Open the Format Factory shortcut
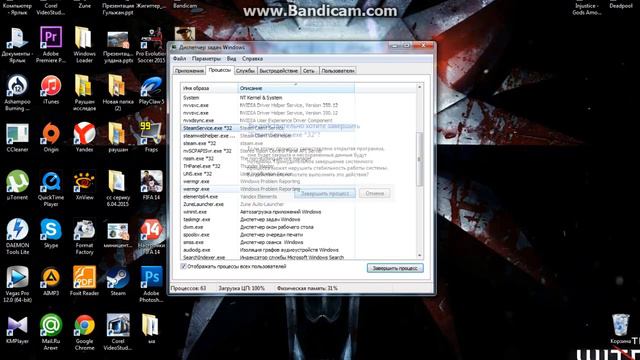The width and height of the screenshot is (640, 360). click(x=84, y=236)
